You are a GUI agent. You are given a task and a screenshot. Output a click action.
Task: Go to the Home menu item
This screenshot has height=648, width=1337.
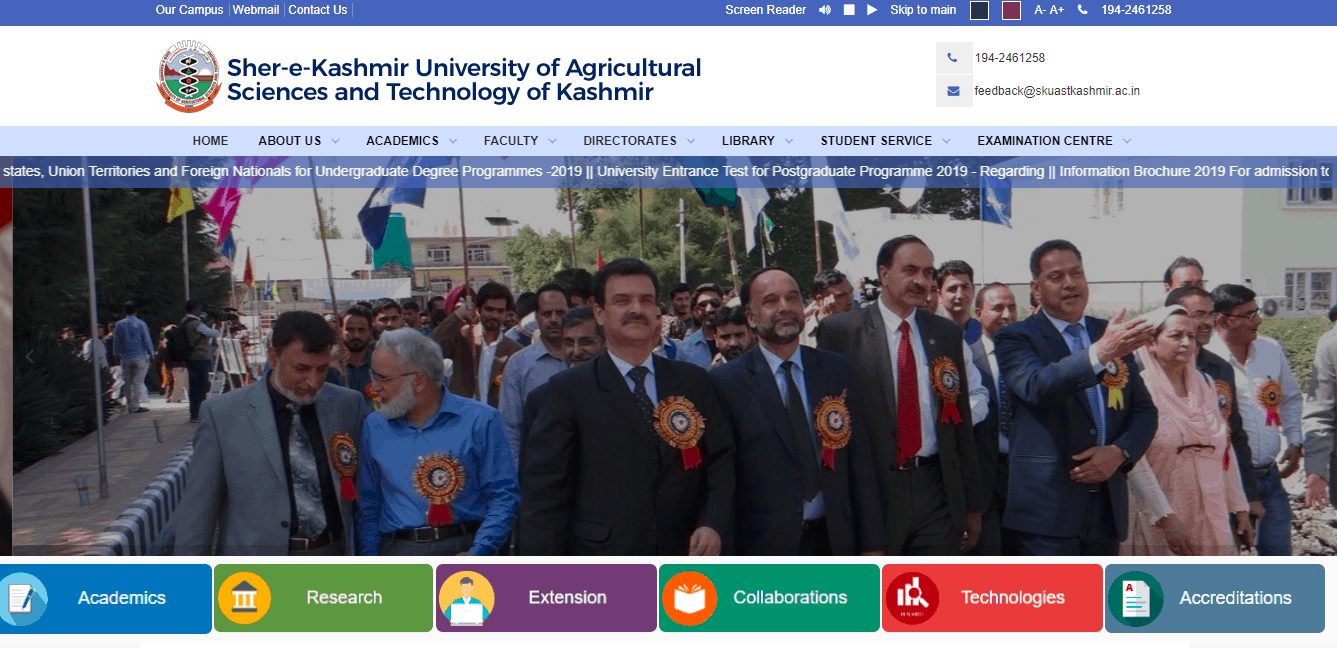[210, 141]
